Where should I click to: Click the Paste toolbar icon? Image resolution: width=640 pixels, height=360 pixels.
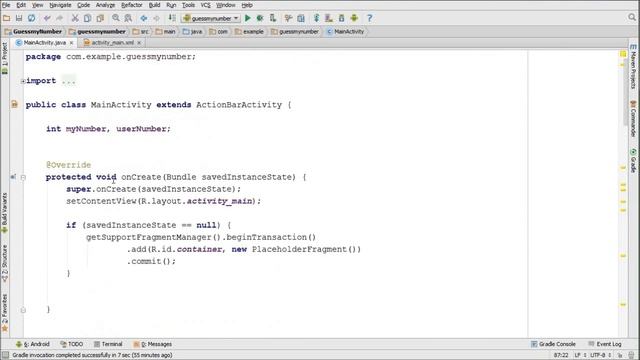pos(100,18)
